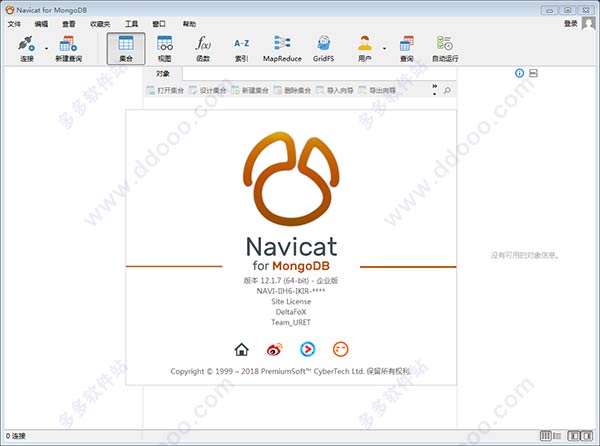600x446 pixels.
Task: Click 打开集合 open collection button
Action: [x=165, y=90]
